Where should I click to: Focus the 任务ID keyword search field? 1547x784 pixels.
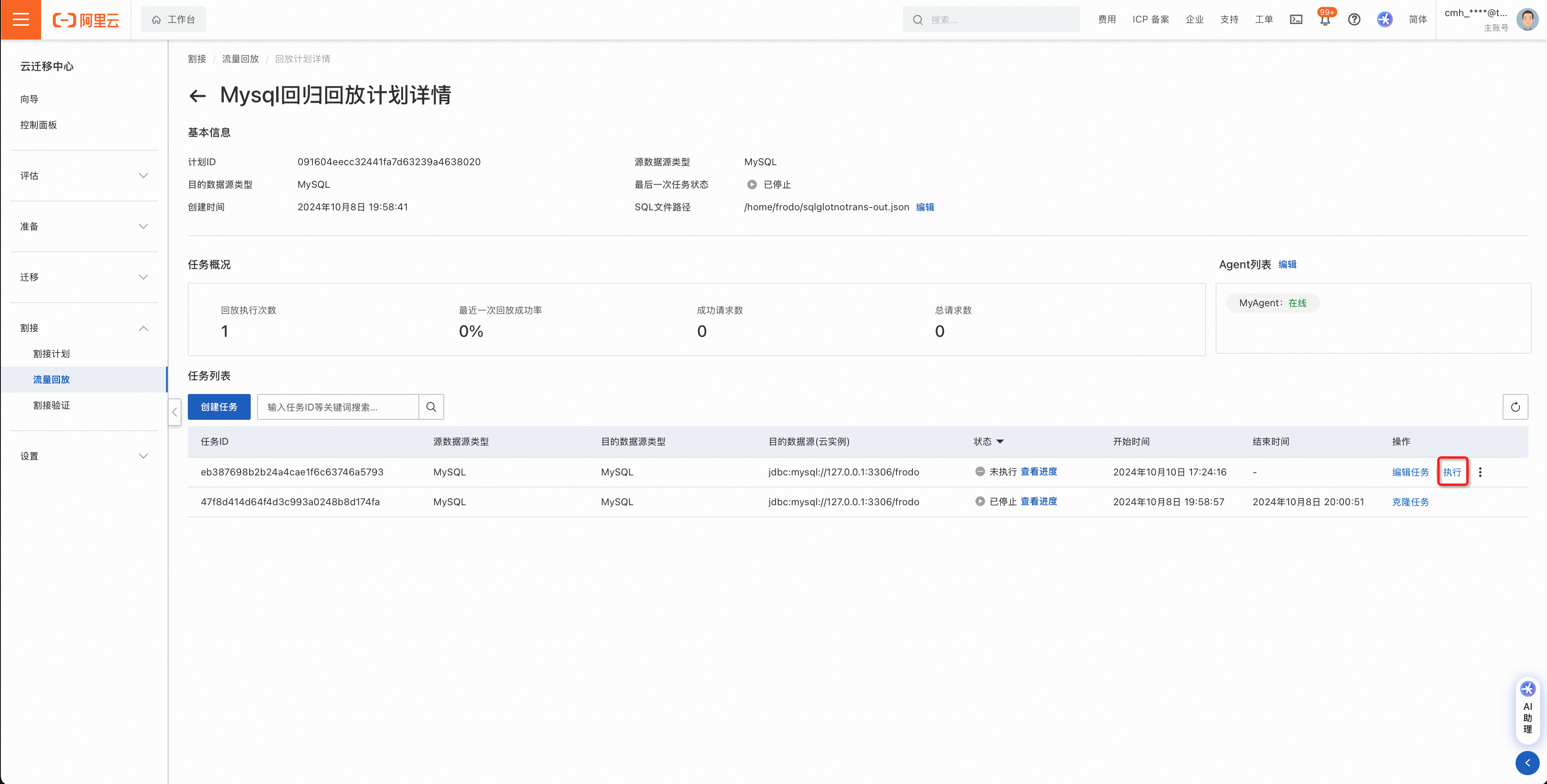click(x=338, y=407)
